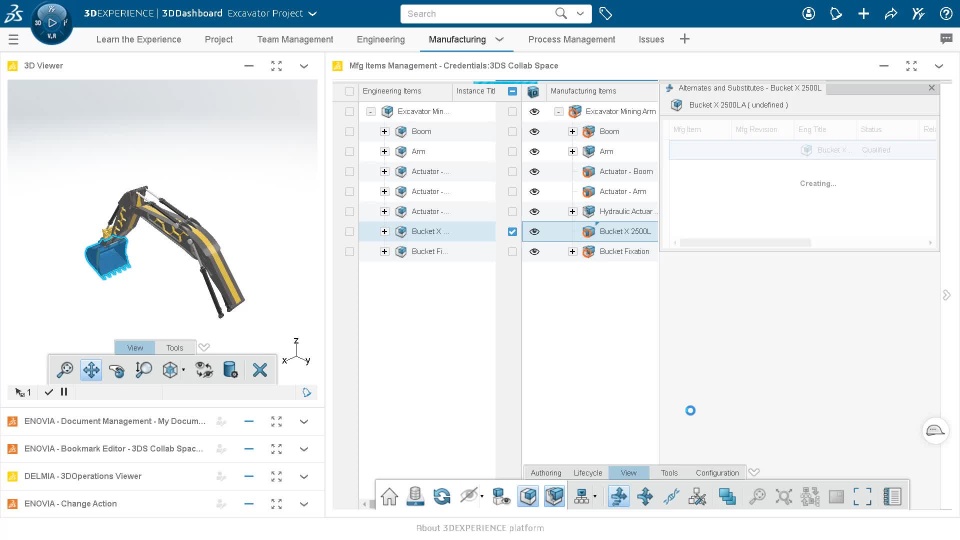
Task: Click the home icon in bottom toolbar
Action: tap(389, 496)
